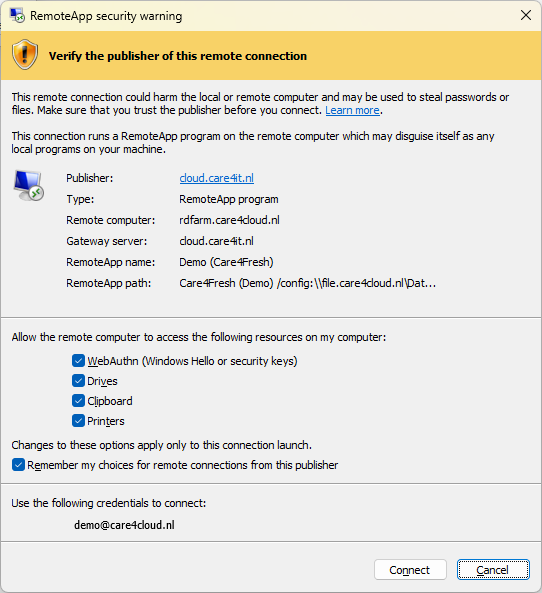Open the cloud.care4it.nl publisher link

[x=216, y=178]
